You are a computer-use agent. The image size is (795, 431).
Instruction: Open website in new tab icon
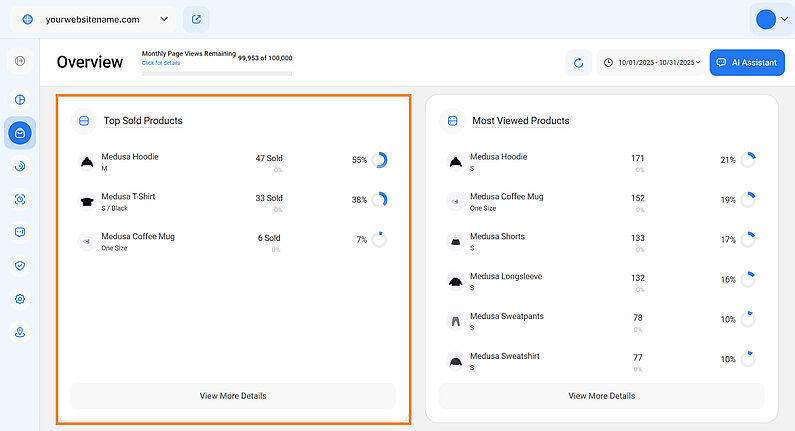196,19
